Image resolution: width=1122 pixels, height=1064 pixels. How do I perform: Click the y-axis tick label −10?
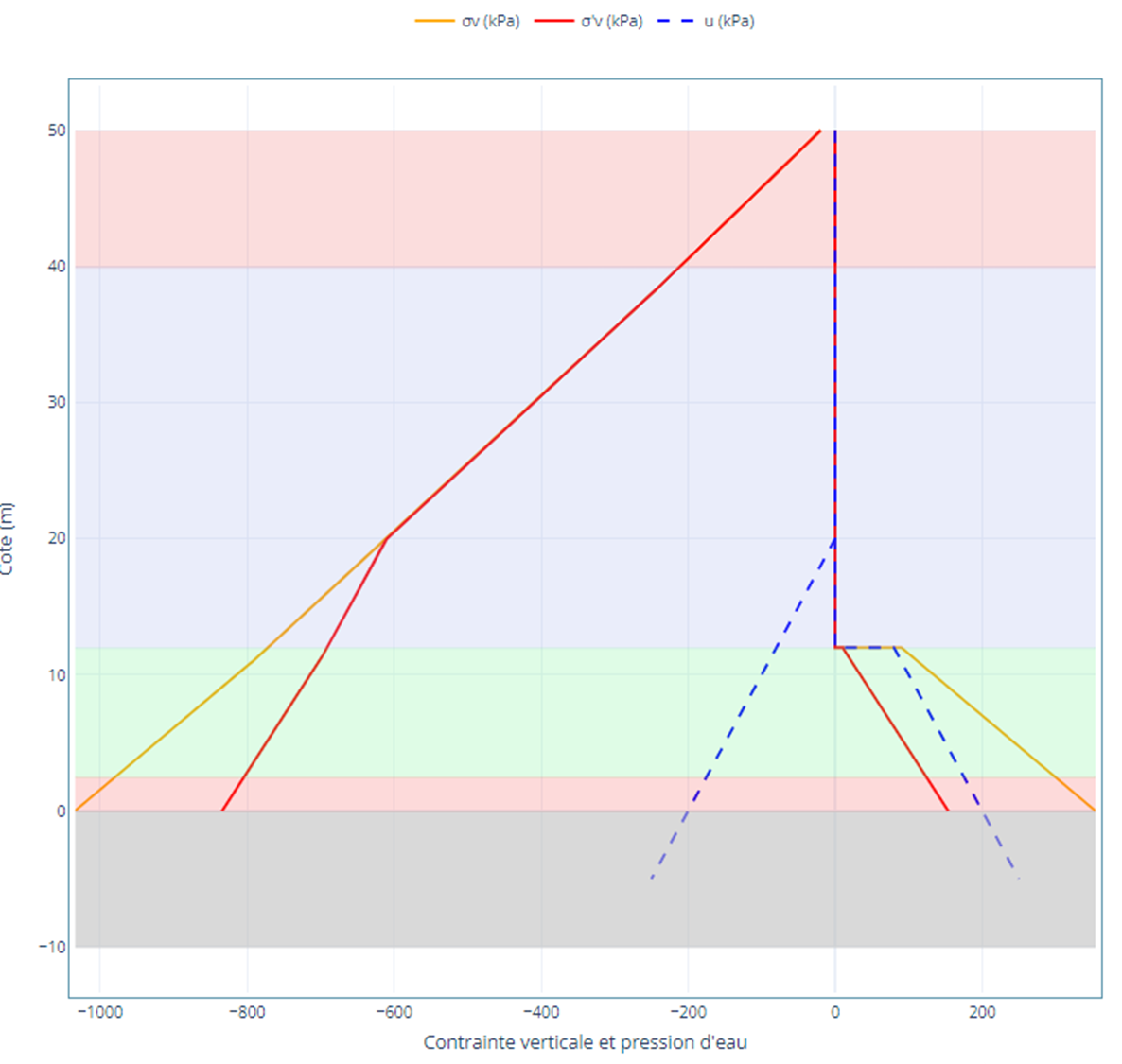point(53,947)
